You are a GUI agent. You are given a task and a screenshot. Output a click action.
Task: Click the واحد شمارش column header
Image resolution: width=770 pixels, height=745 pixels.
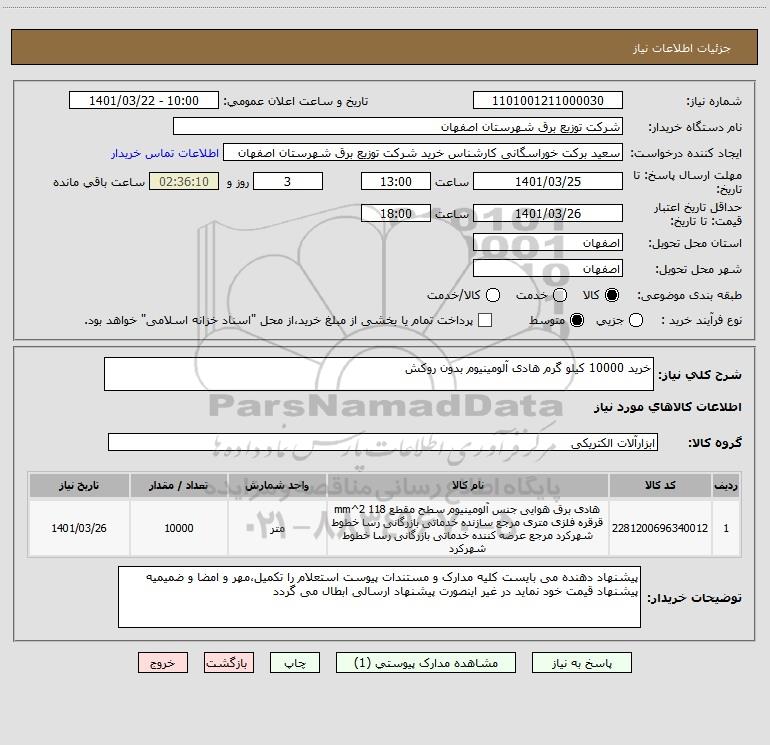coord(277,485)
